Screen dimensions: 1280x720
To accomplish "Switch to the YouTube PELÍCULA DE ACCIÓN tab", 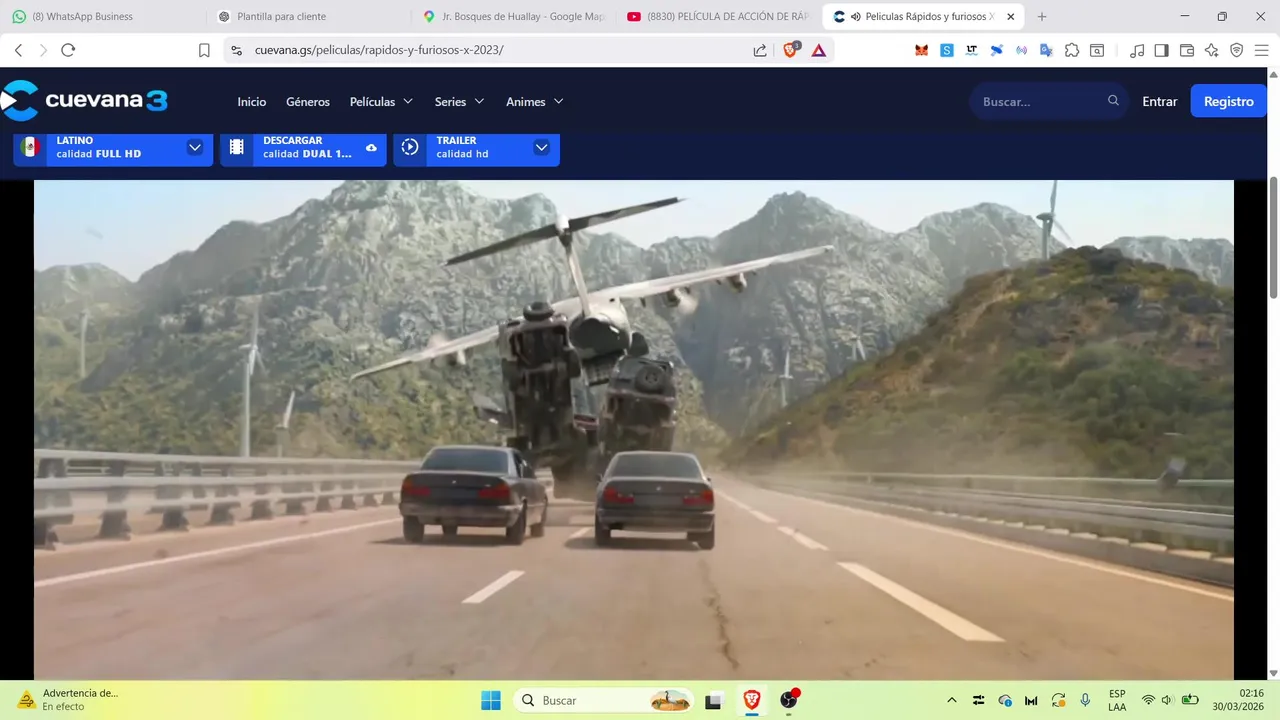I will tap(718, 16).
